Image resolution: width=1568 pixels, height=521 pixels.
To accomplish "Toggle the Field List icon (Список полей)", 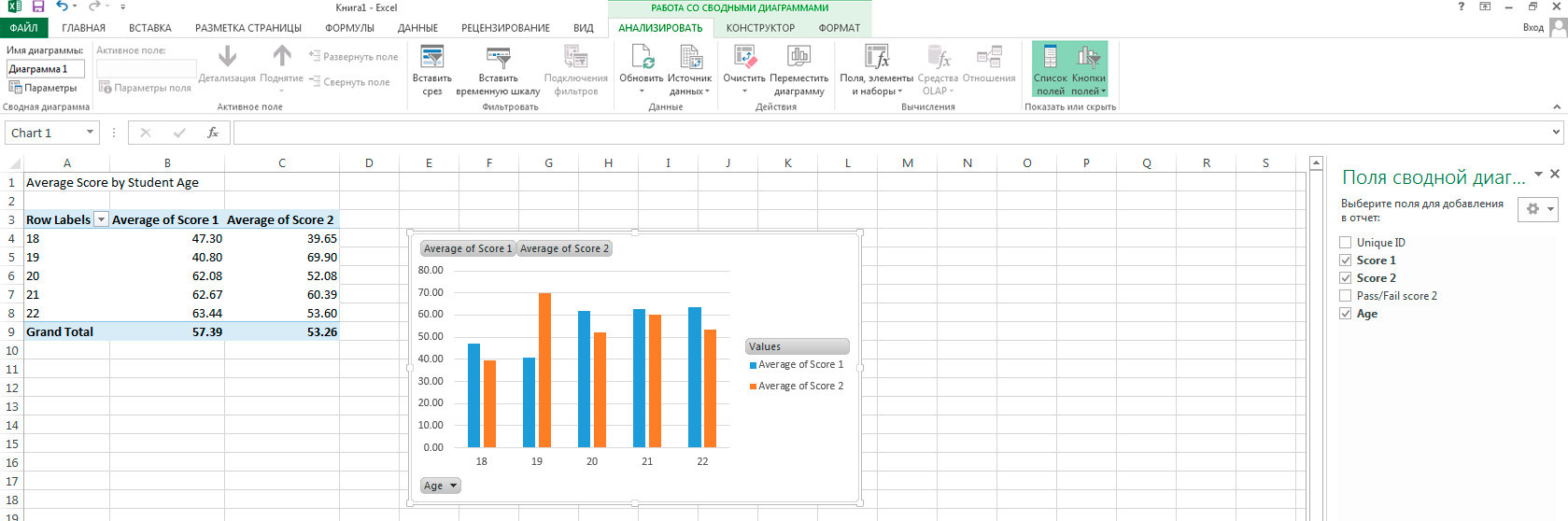I will coord(1050,58).
